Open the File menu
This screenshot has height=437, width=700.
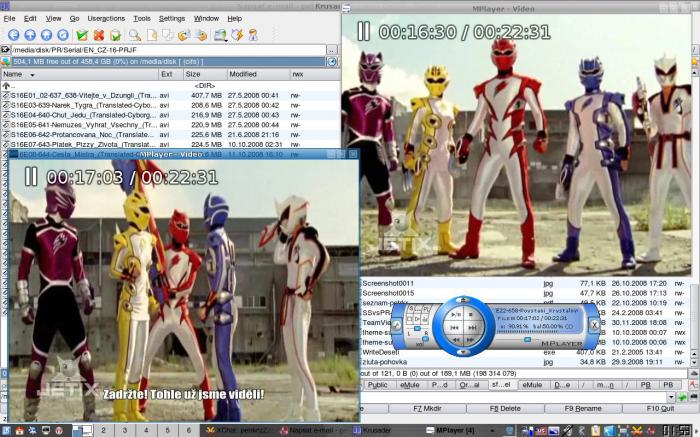point(9,18)
